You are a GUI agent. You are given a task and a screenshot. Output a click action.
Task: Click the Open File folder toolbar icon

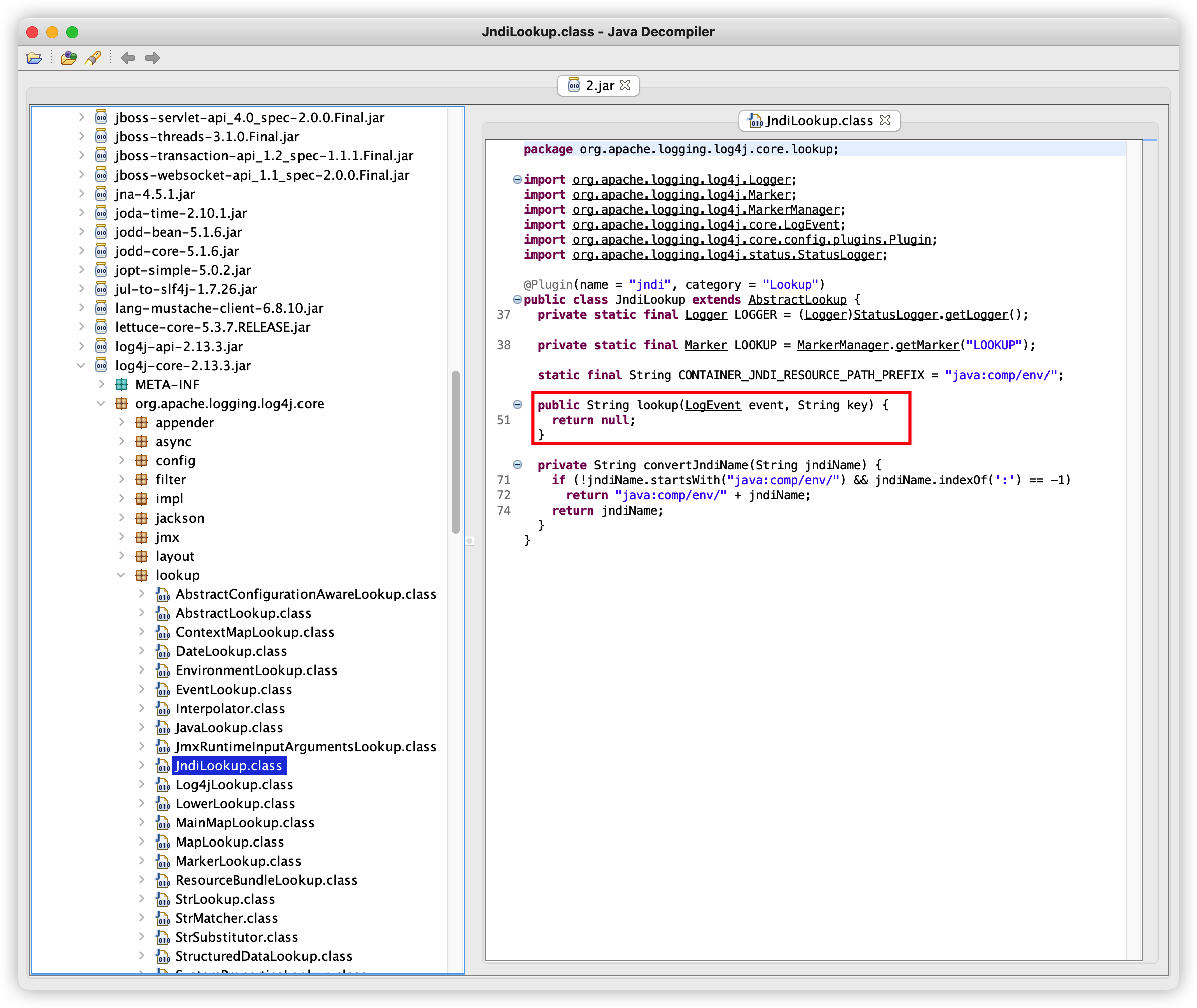(x=34, y=58)
